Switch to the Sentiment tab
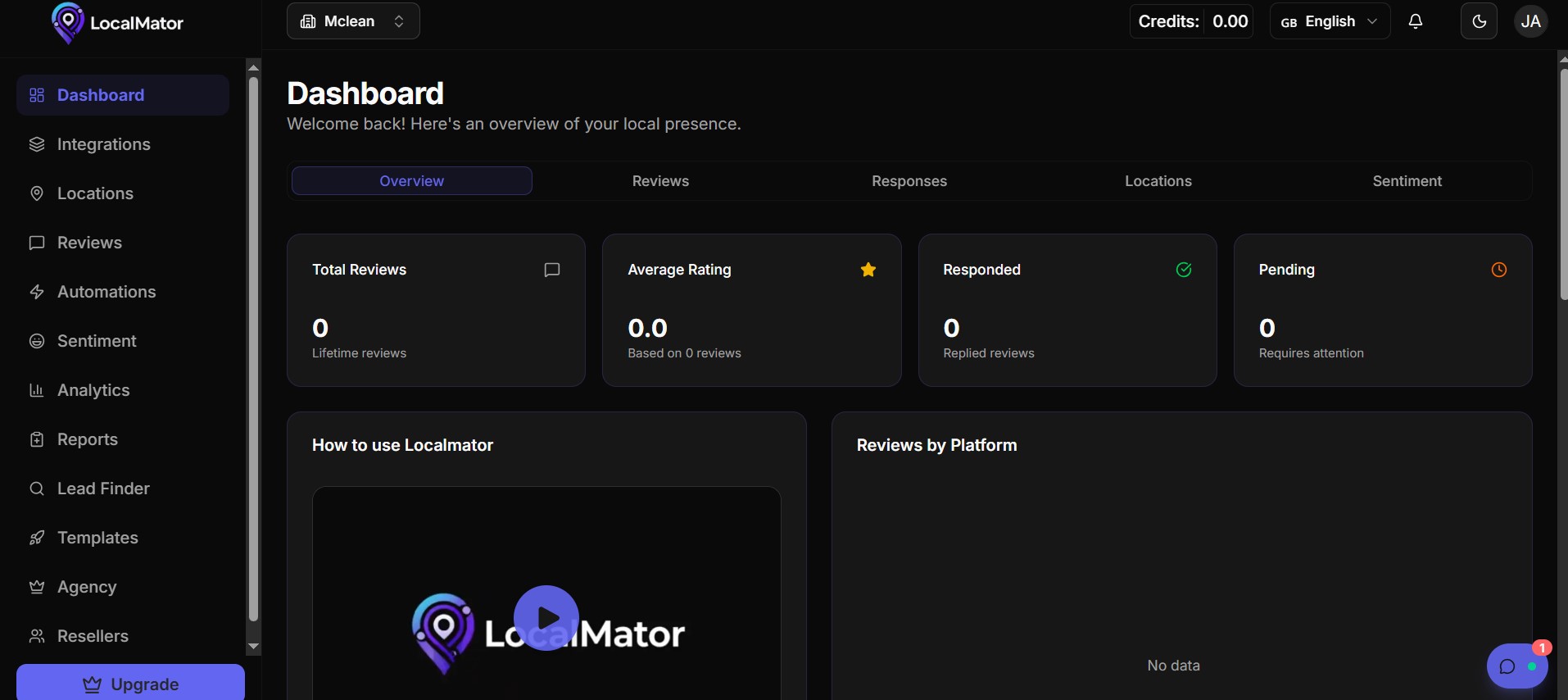The height and width of the screenshot is (700, 1568). pyautogui.click(x=1407, y=181)
